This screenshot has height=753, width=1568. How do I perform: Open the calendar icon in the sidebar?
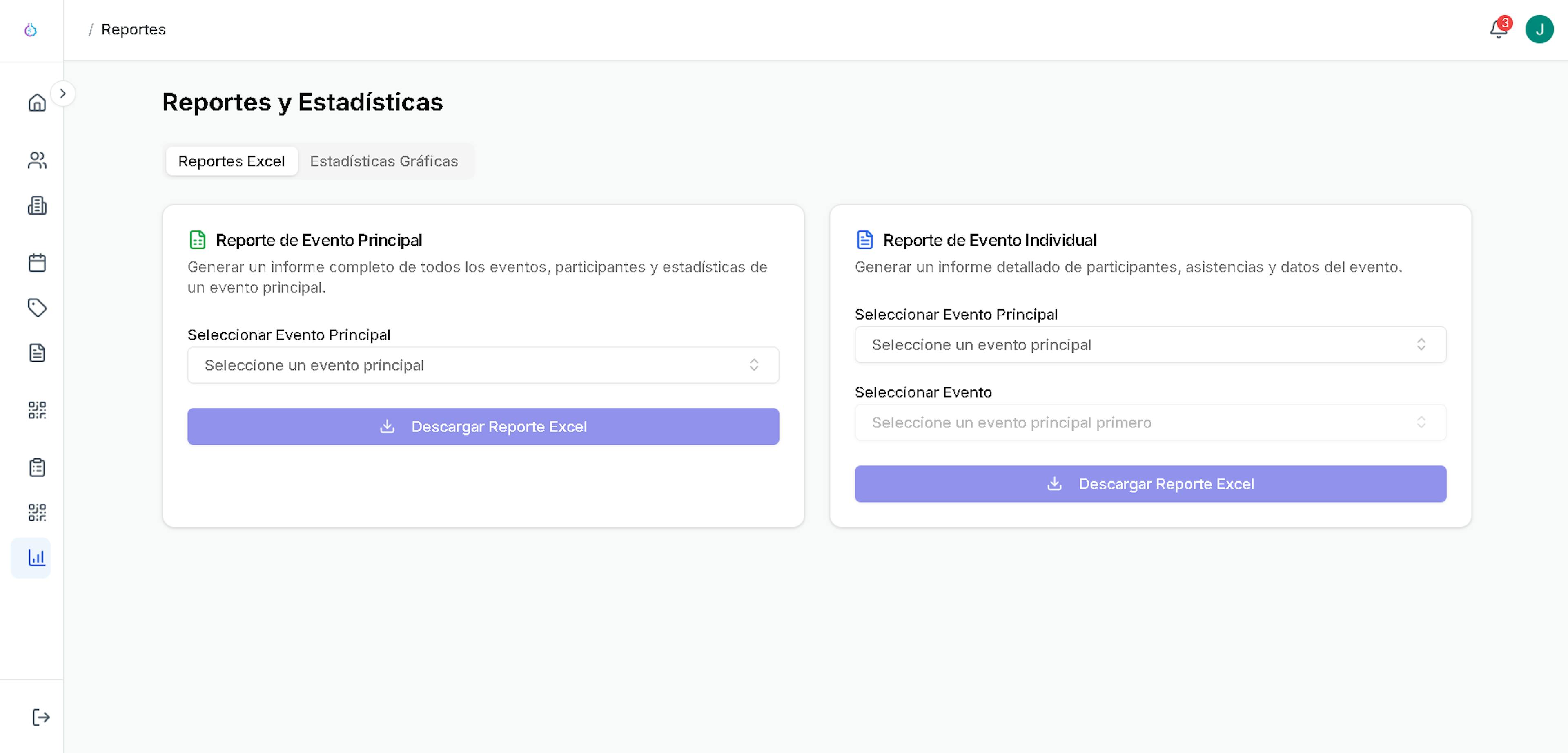[37, 263]
